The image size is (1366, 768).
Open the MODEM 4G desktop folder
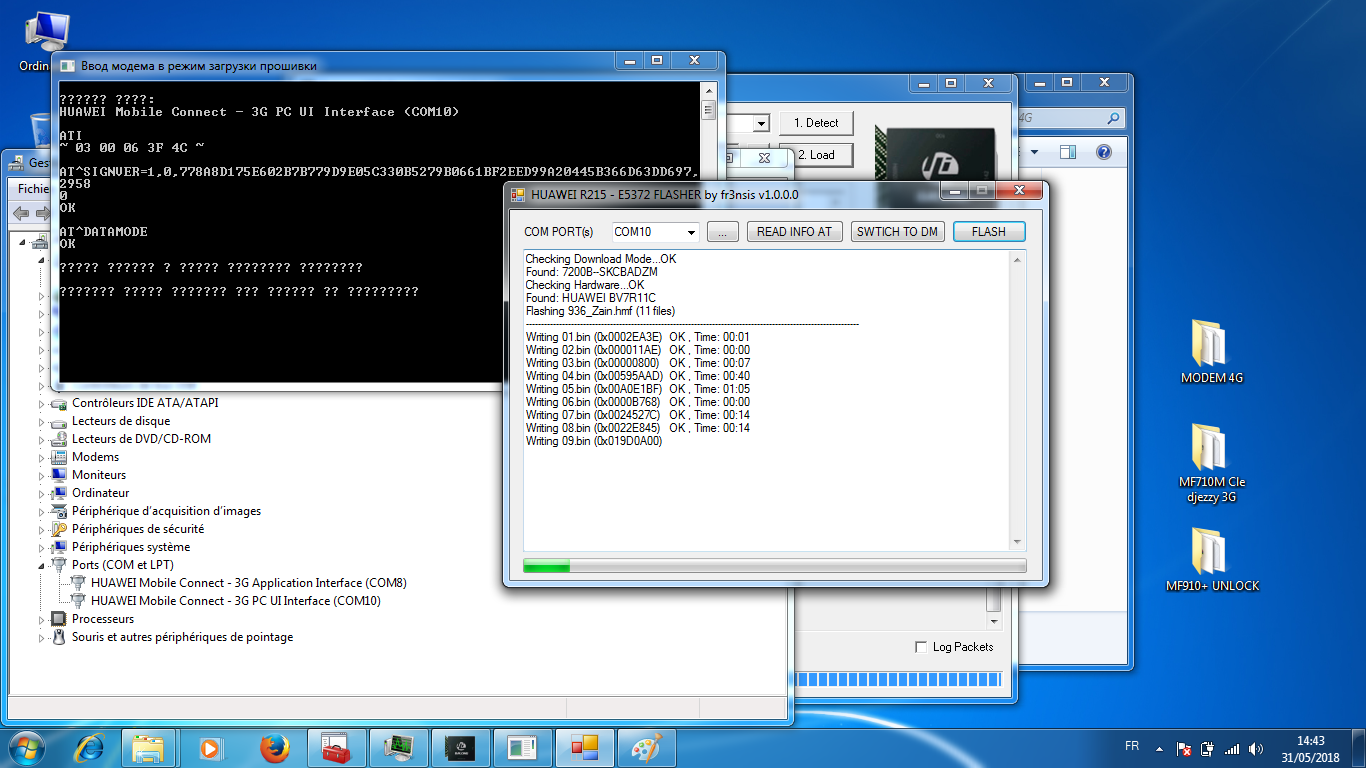(x=1212, y=352)
